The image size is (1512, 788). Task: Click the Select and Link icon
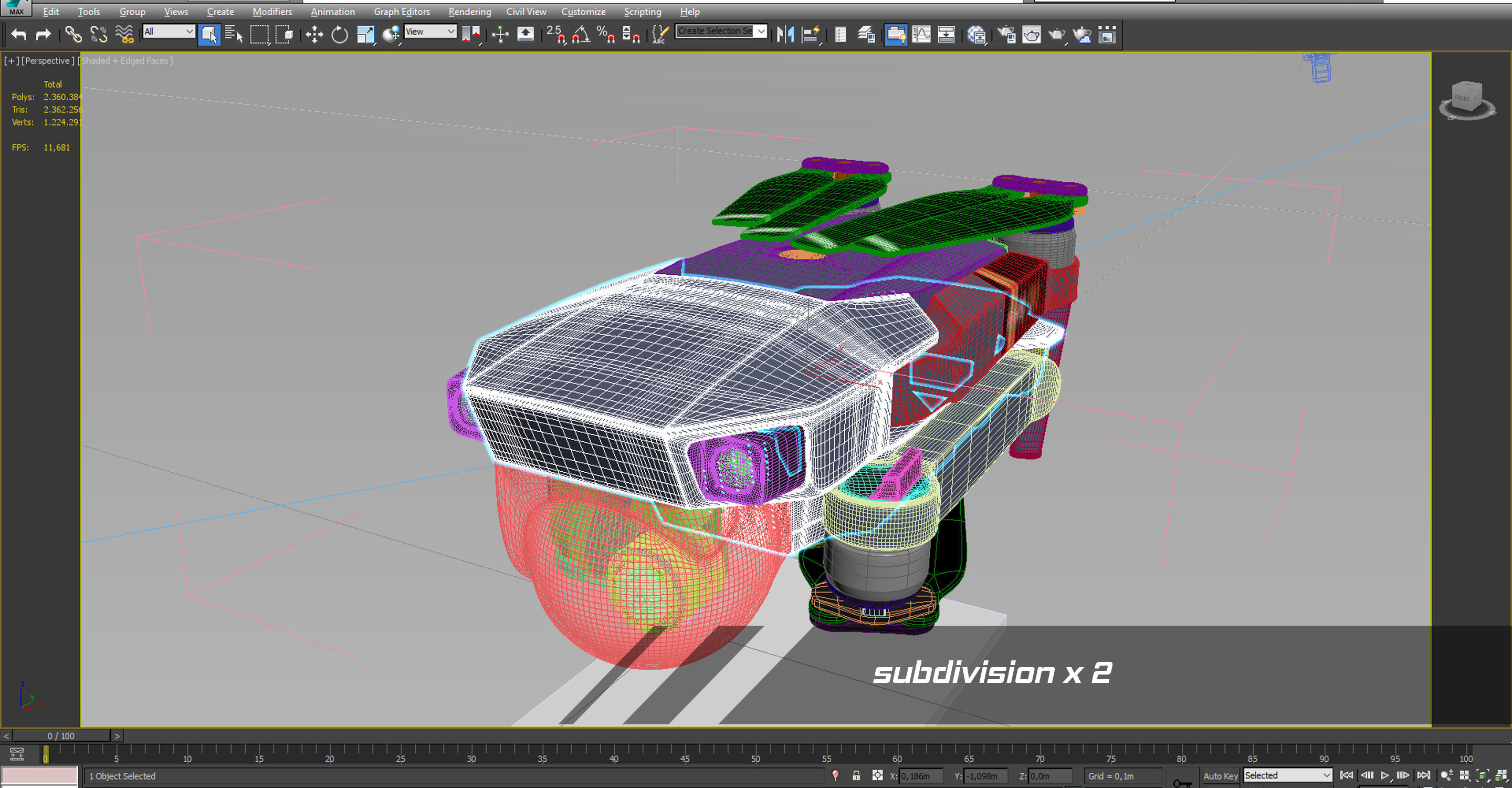click(73, 35)
